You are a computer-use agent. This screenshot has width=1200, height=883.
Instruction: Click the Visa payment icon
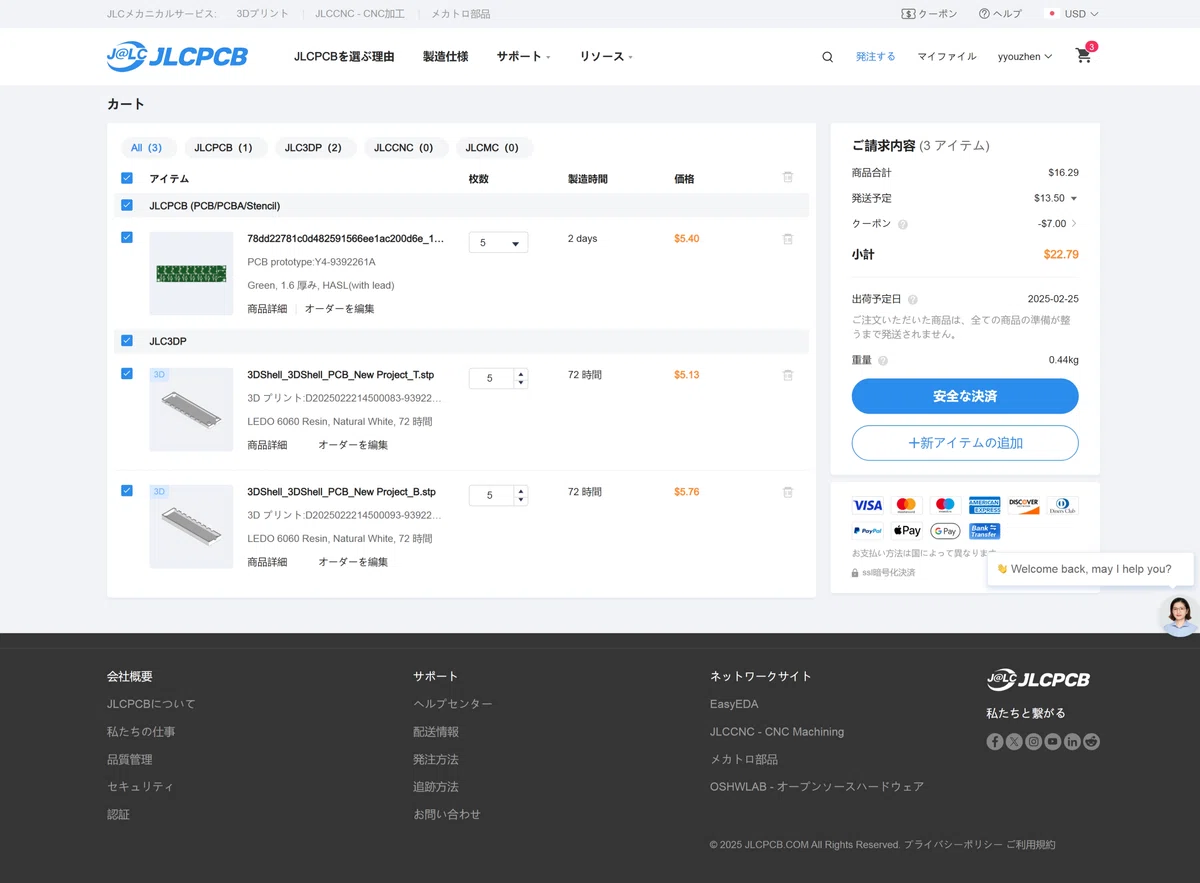[868, 506]
